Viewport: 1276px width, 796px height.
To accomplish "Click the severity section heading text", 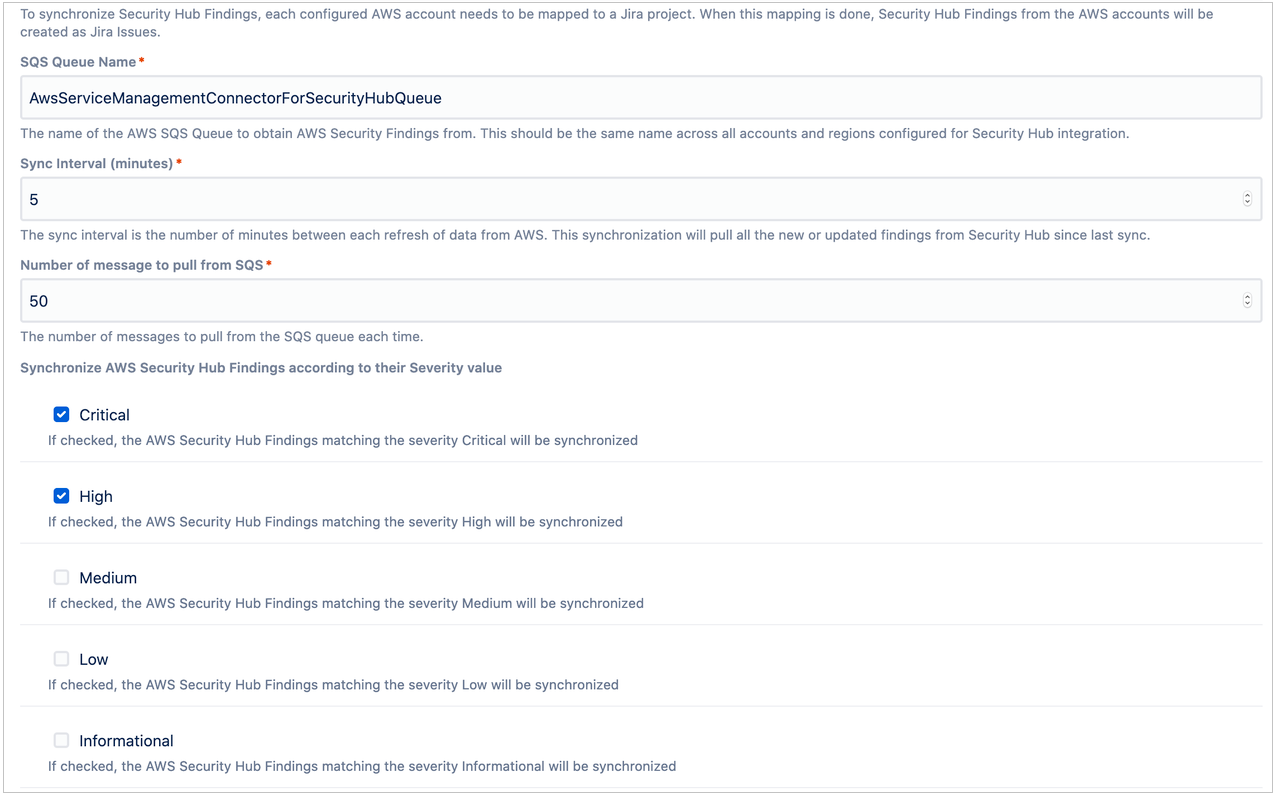I will [261, 367].
